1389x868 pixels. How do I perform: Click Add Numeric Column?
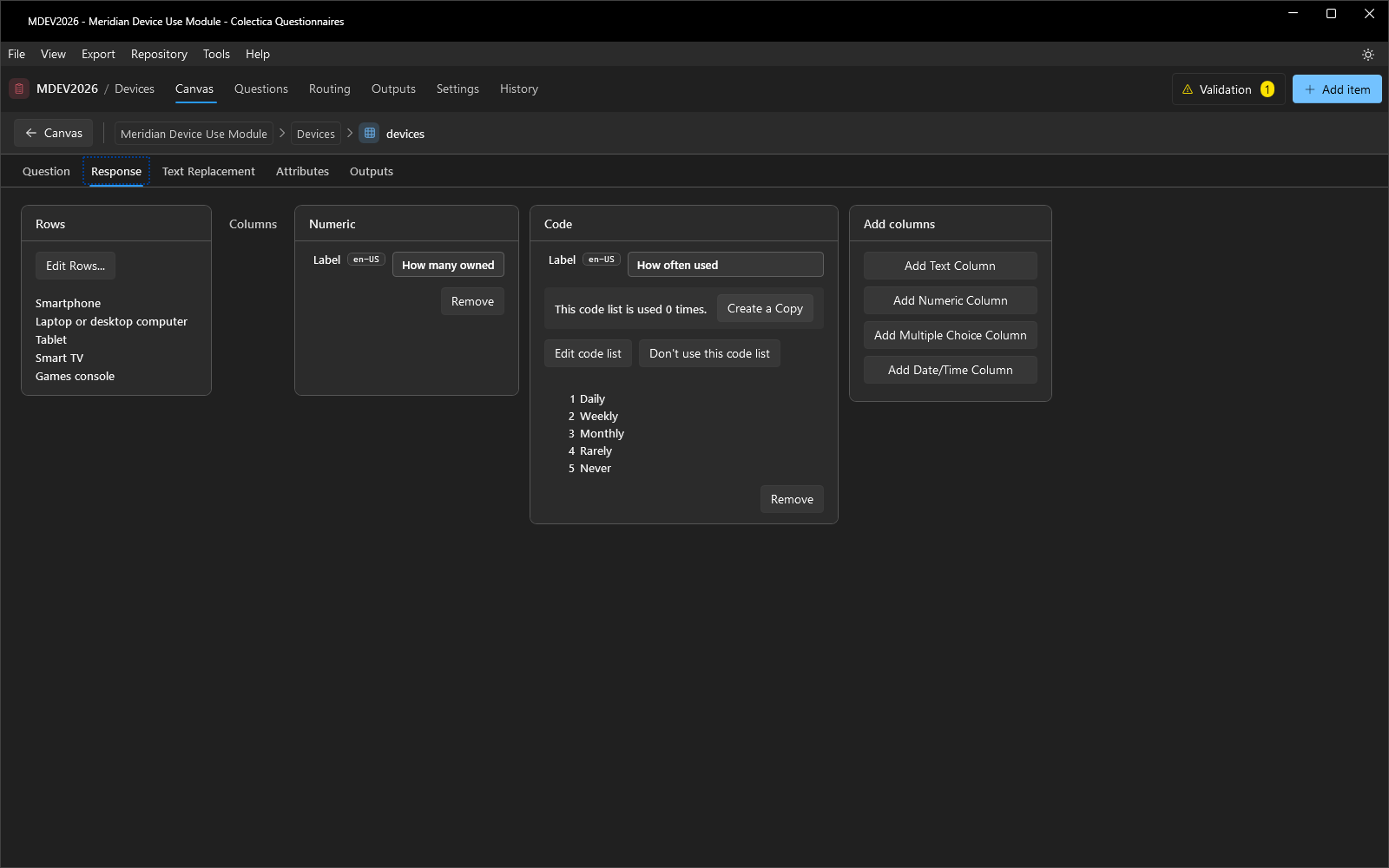[x=950, y=300]
